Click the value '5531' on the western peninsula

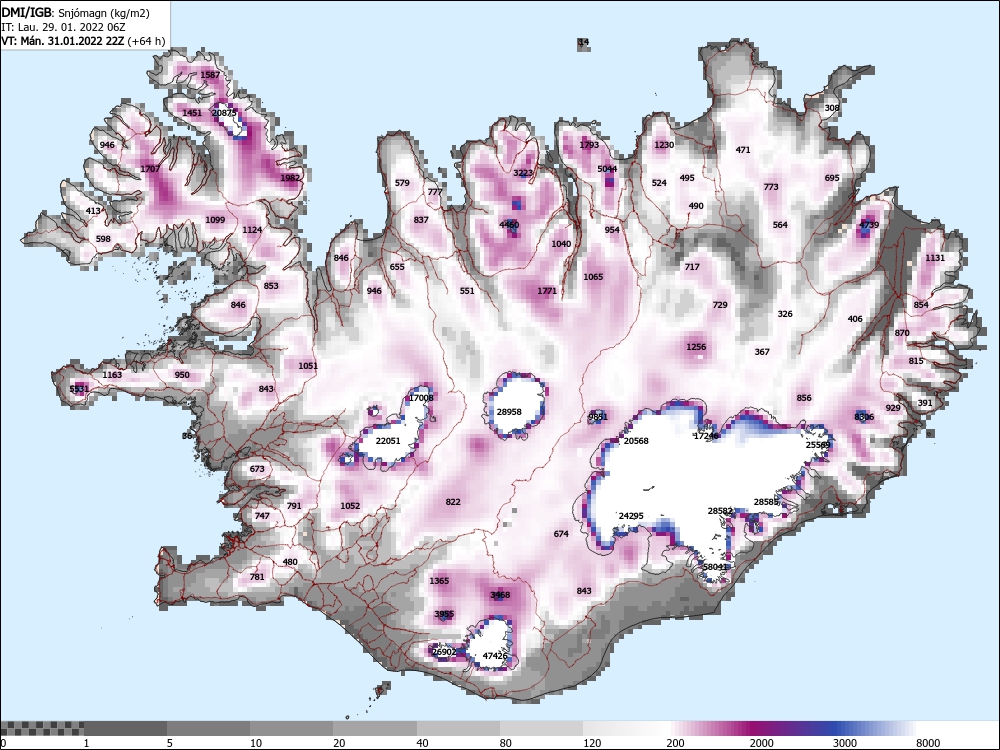click(x=79, y=389)
